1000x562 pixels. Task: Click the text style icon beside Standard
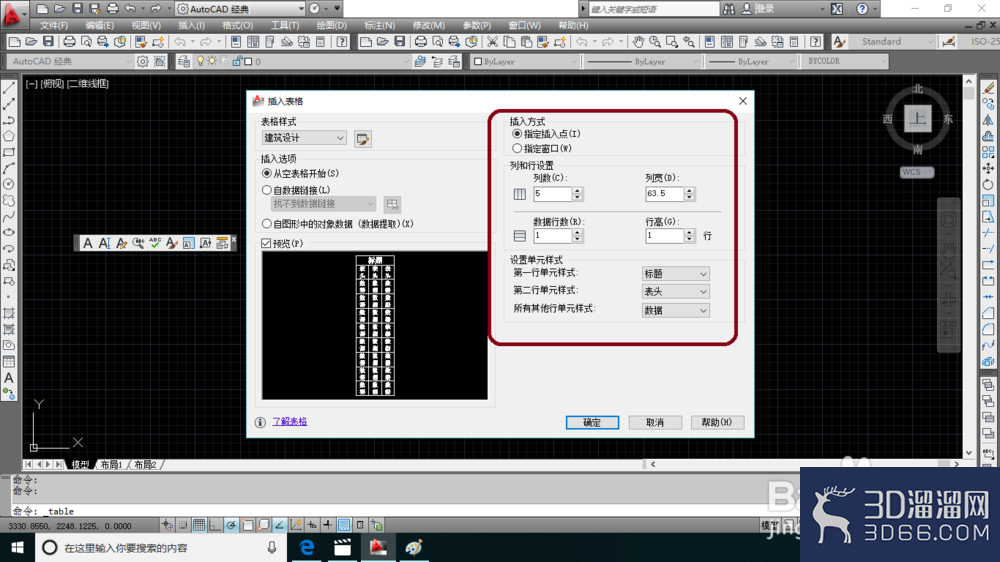tap(839, 41)
